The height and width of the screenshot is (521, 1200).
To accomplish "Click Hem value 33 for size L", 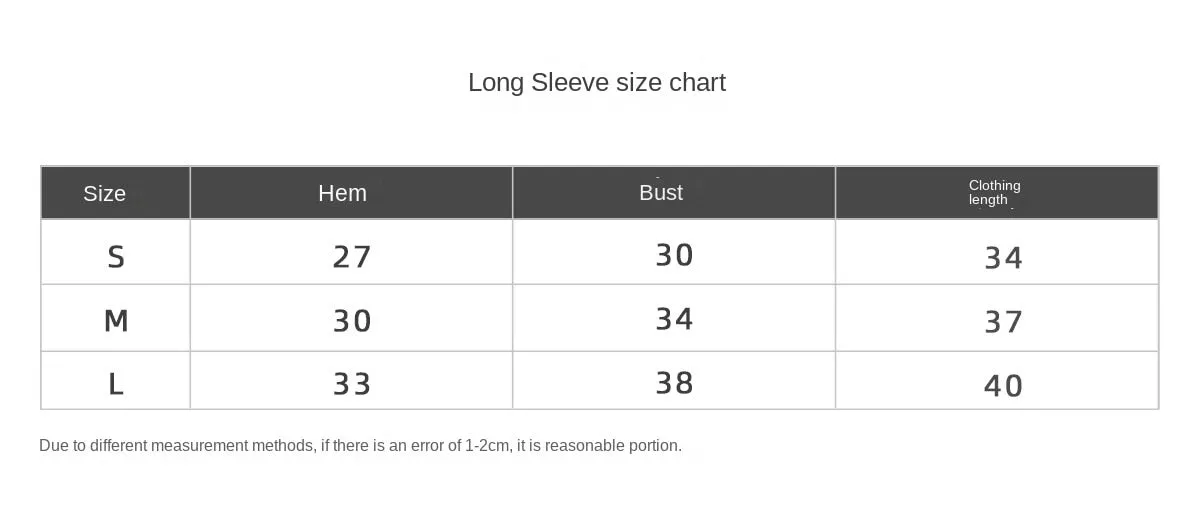I will pos(352,384).
